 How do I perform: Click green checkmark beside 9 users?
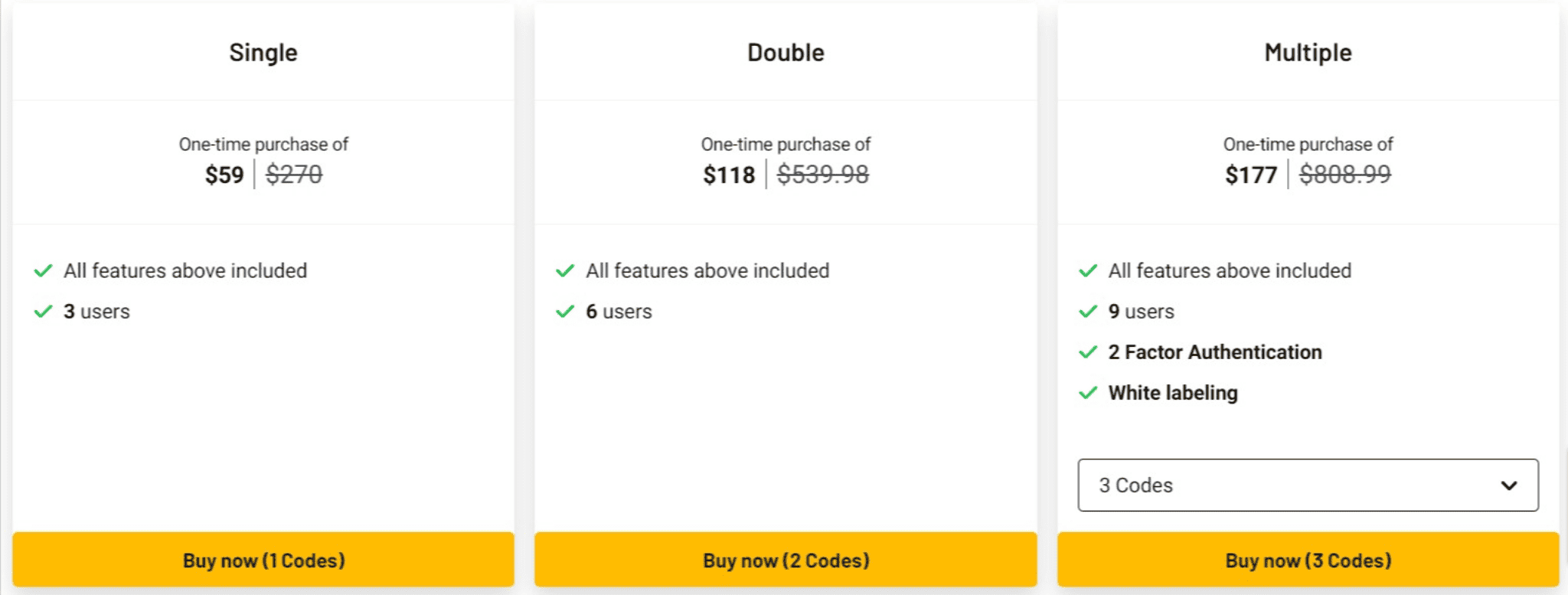[1088, 311]
